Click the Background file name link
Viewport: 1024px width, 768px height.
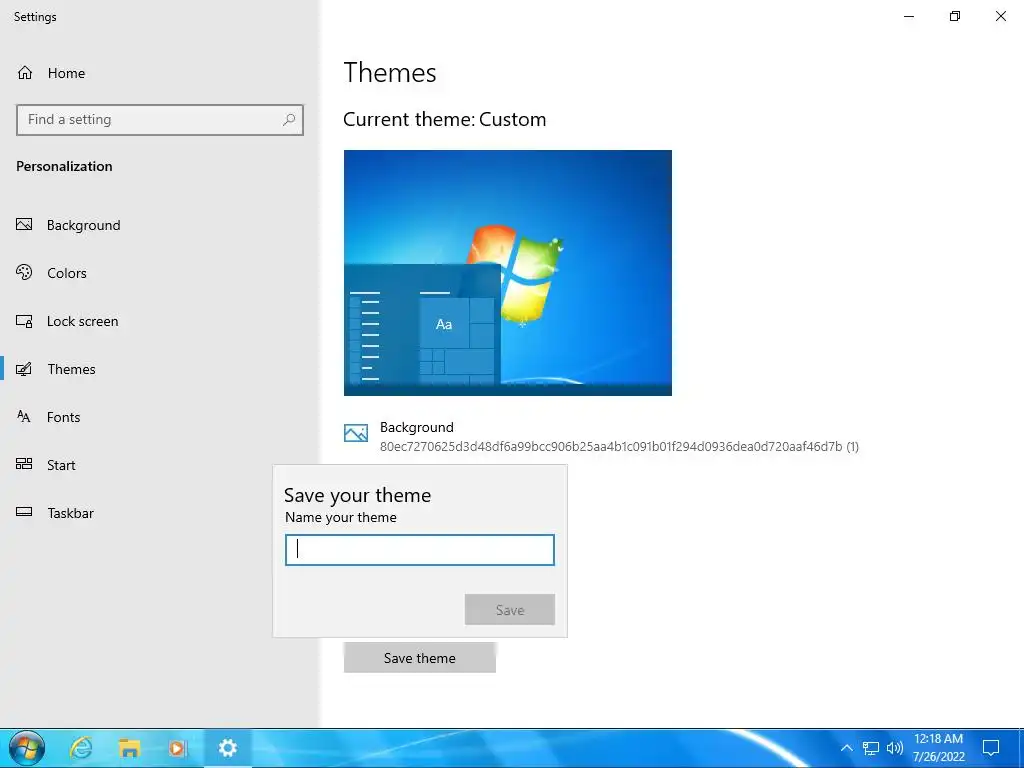(619, 447)
